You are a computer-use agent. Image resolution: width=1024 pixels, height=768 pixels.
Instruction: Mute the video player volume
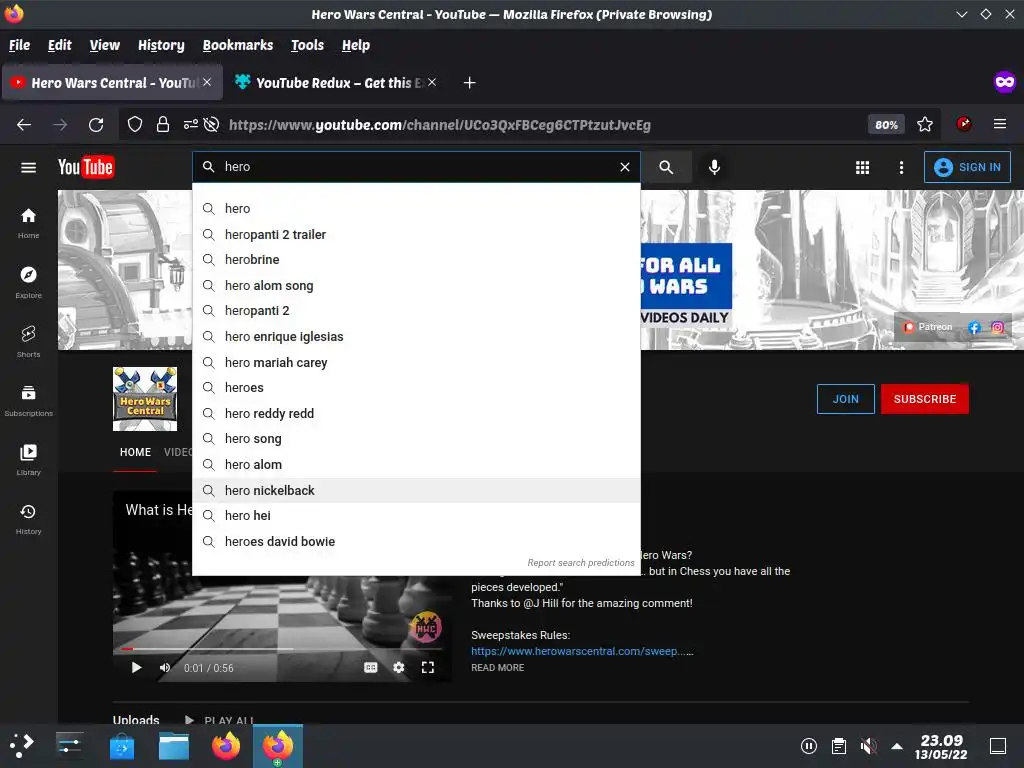click(x=165, y=667)
